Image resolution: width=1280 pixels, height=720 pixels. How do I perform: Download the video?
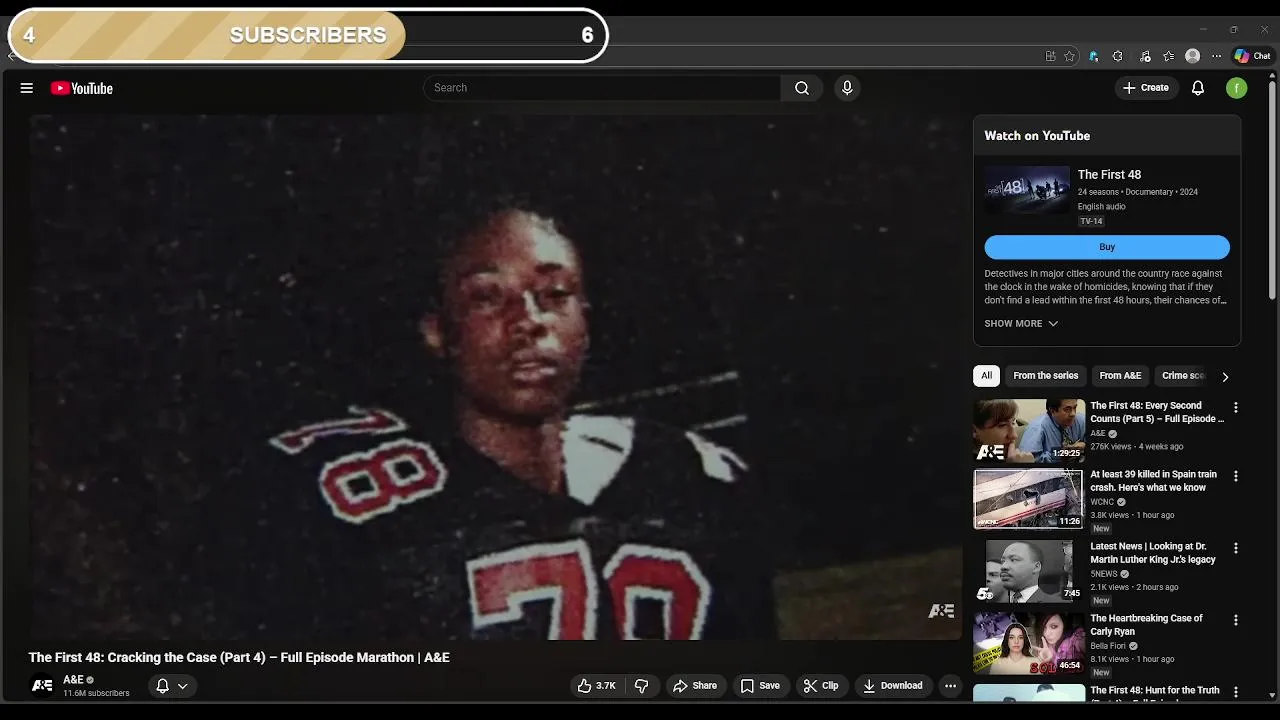[893, 686]
